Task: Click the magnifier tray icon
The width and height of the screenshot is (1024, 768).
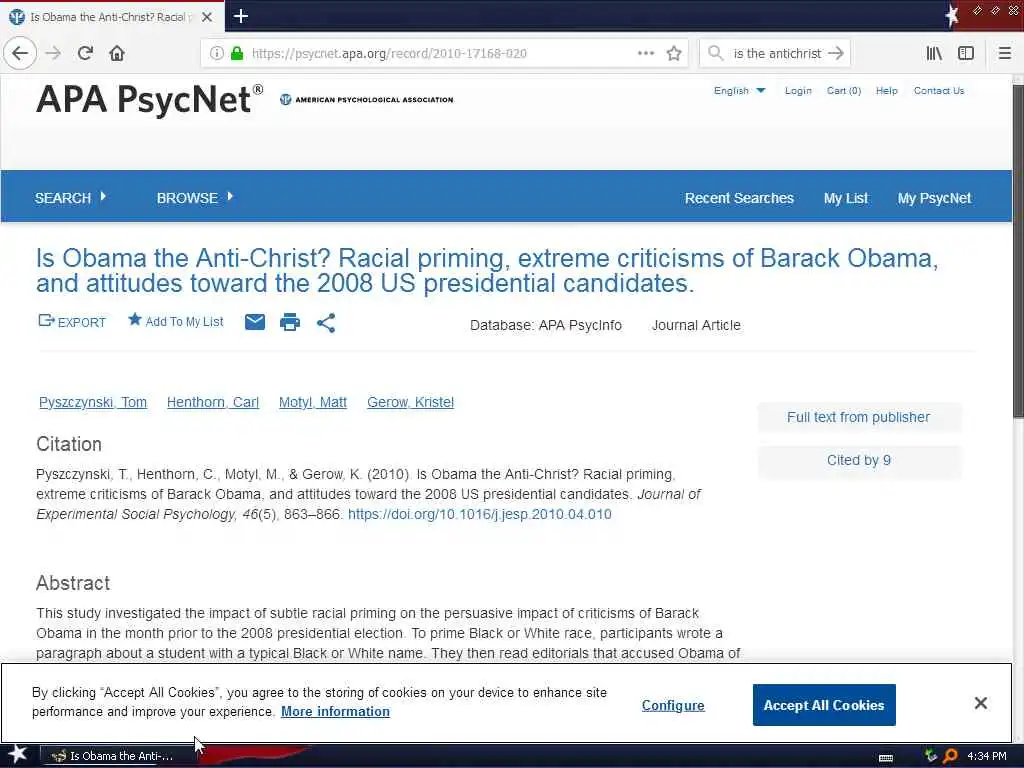Action: point(950,756)
